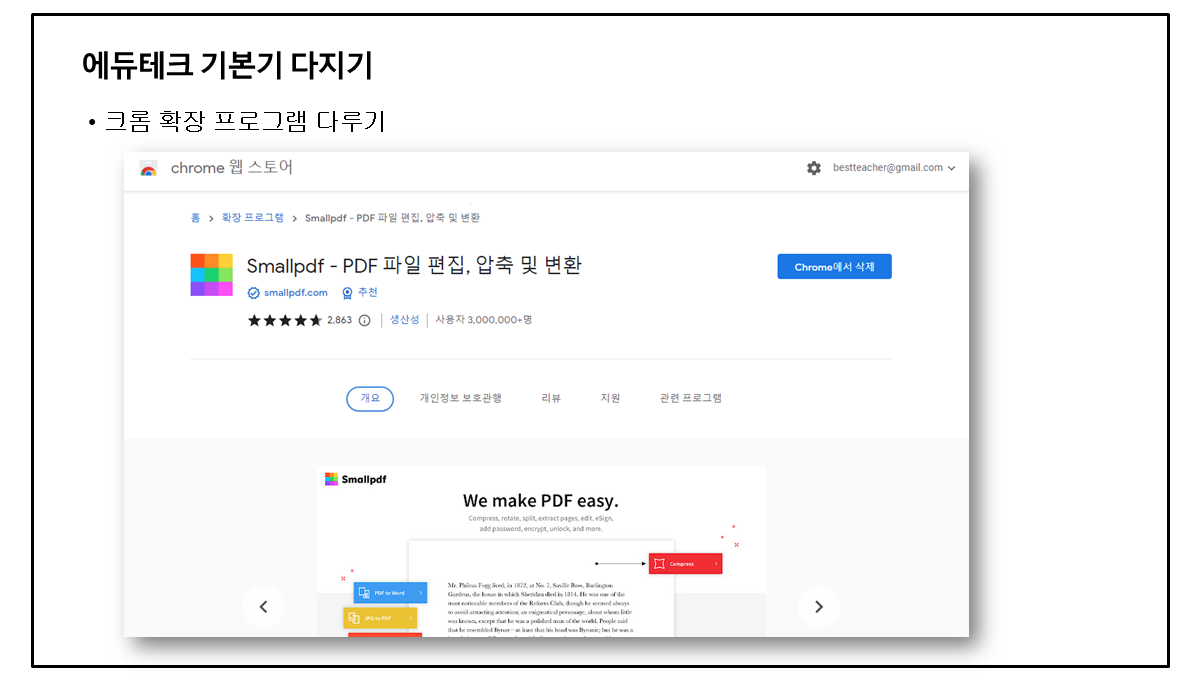This screenshot has width=1200, height=675.
Task: Open the 관련 프로그램 tab
Action: coord(691,398)
